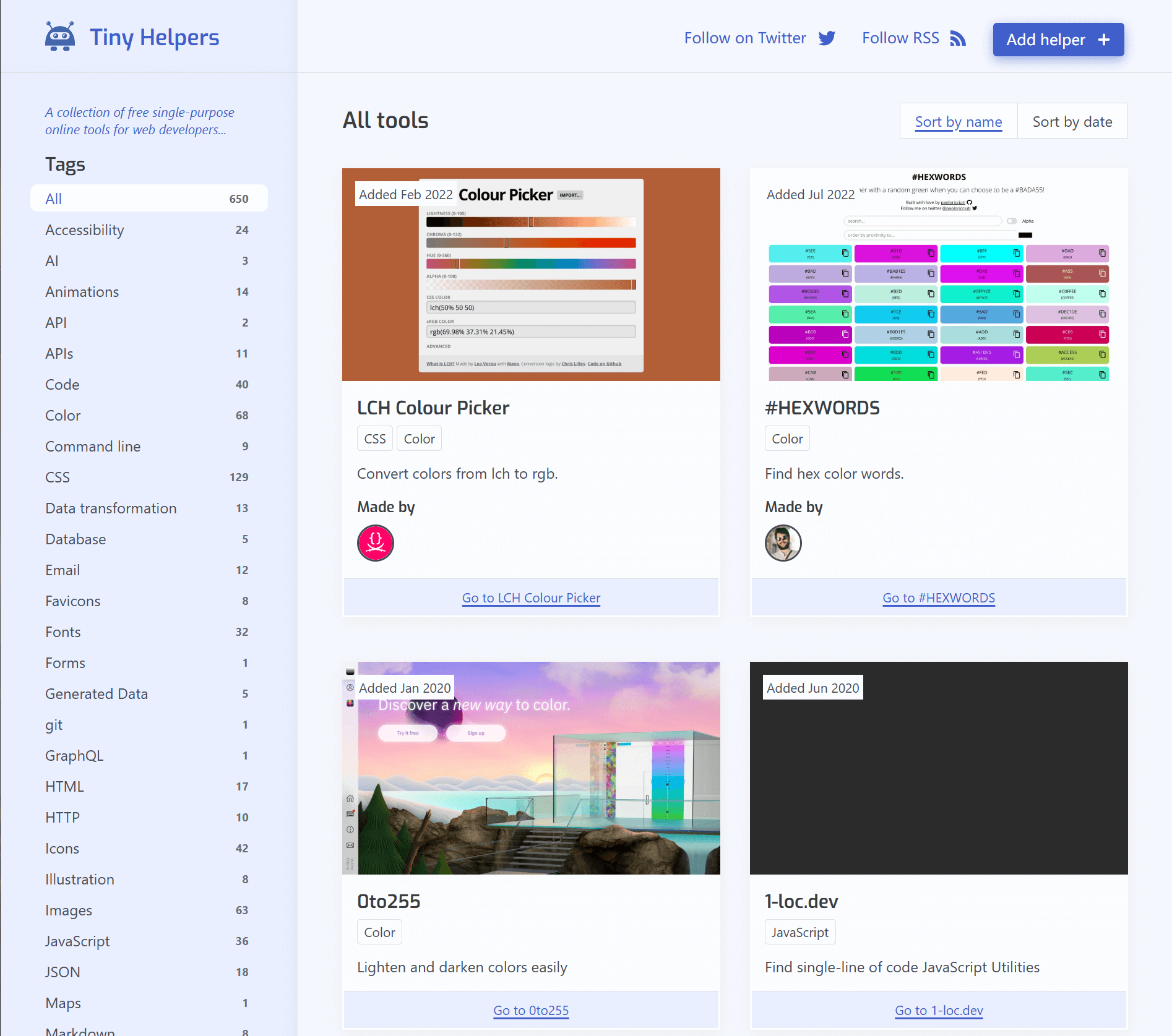
Task: Click the "Added Jun 2020" label
Action: coord(813,688)
